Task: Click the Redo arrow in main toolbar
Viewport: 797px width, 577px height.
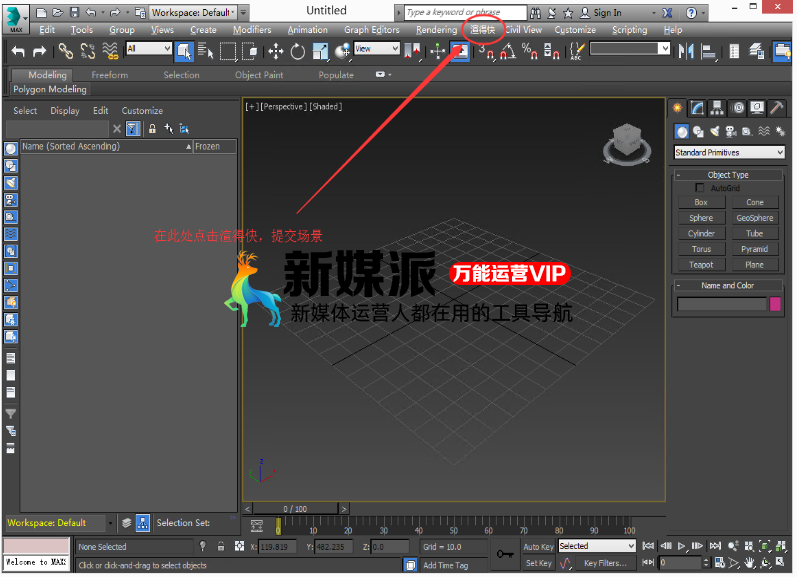Action: 39,51
